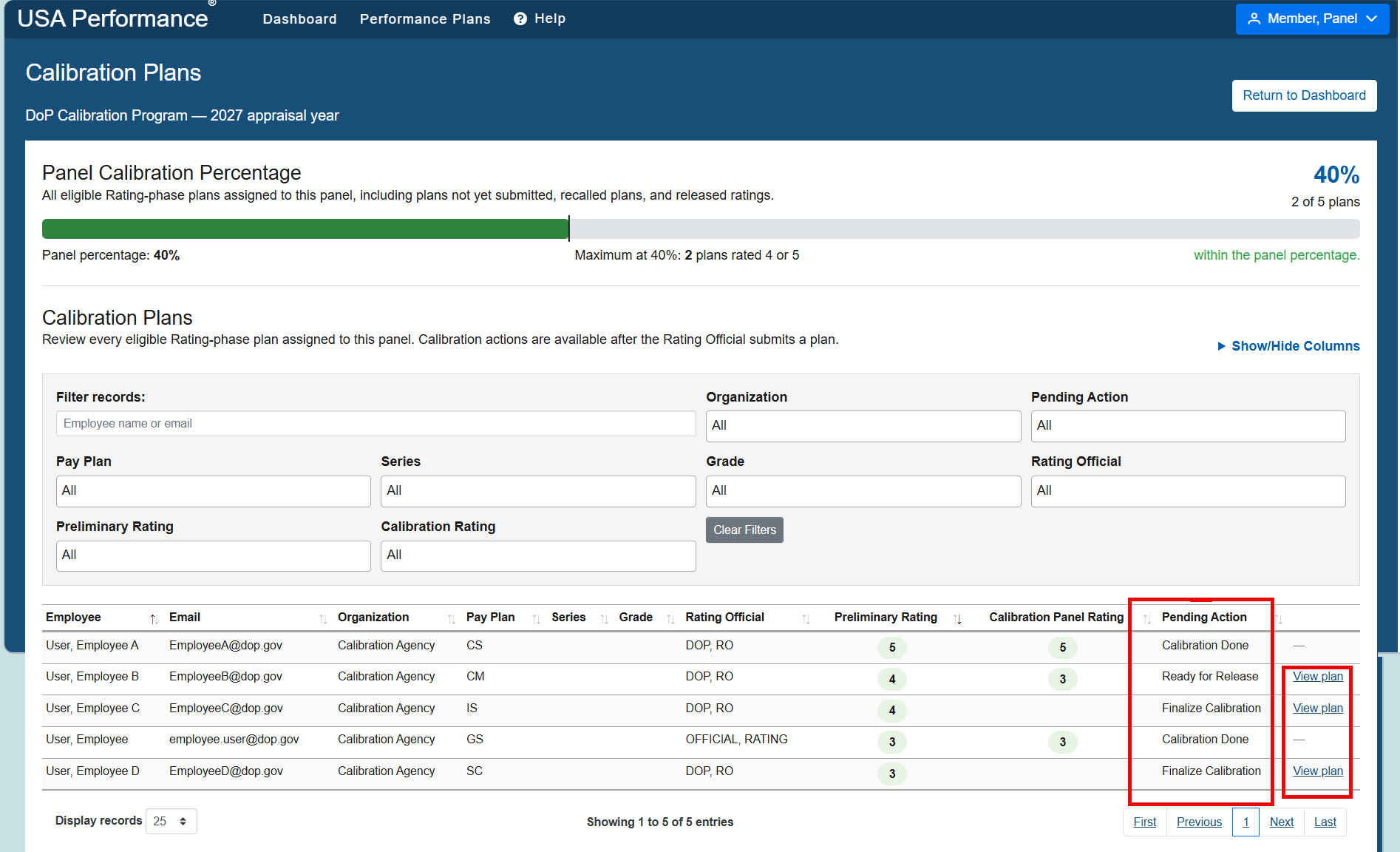The height and width of the screenshot is (852, 1400).
Task: Change the Display records count selector
Action: pyautogui.click(x=171, y=821)
